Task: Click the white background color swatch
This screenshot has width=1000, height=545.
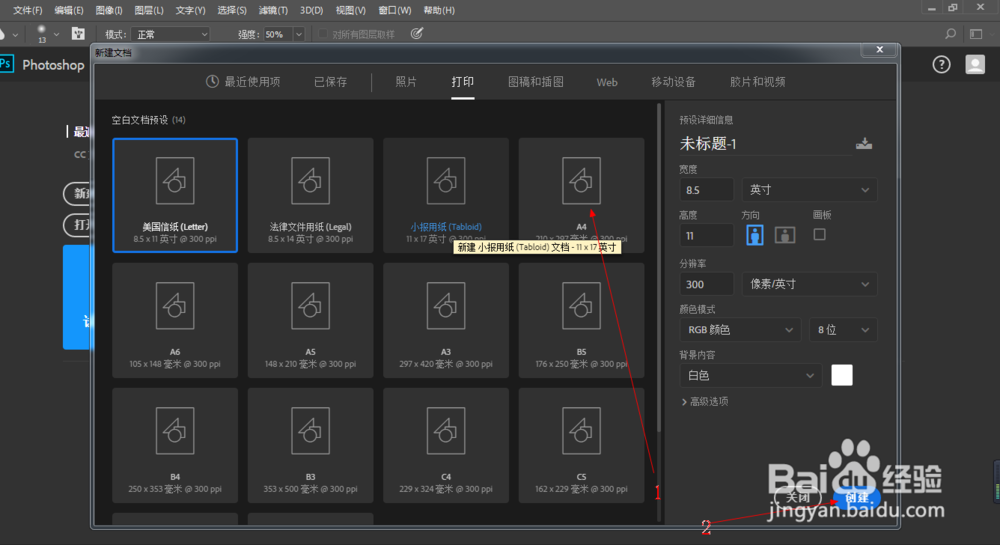Action: [x=842, y=375]
